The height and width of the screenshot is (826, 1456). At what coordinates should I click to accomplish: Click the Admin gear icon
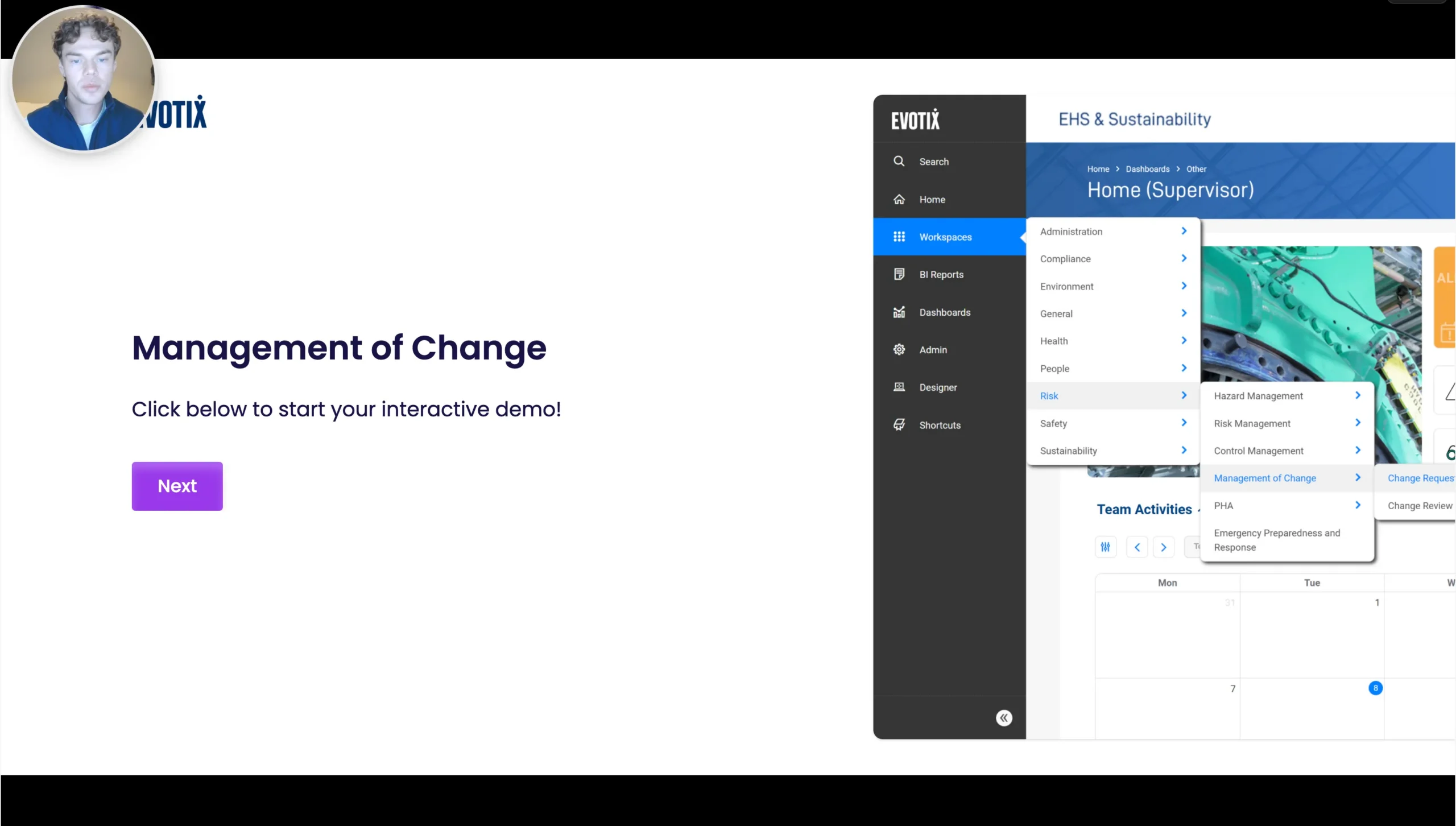(x=899, y=349)
